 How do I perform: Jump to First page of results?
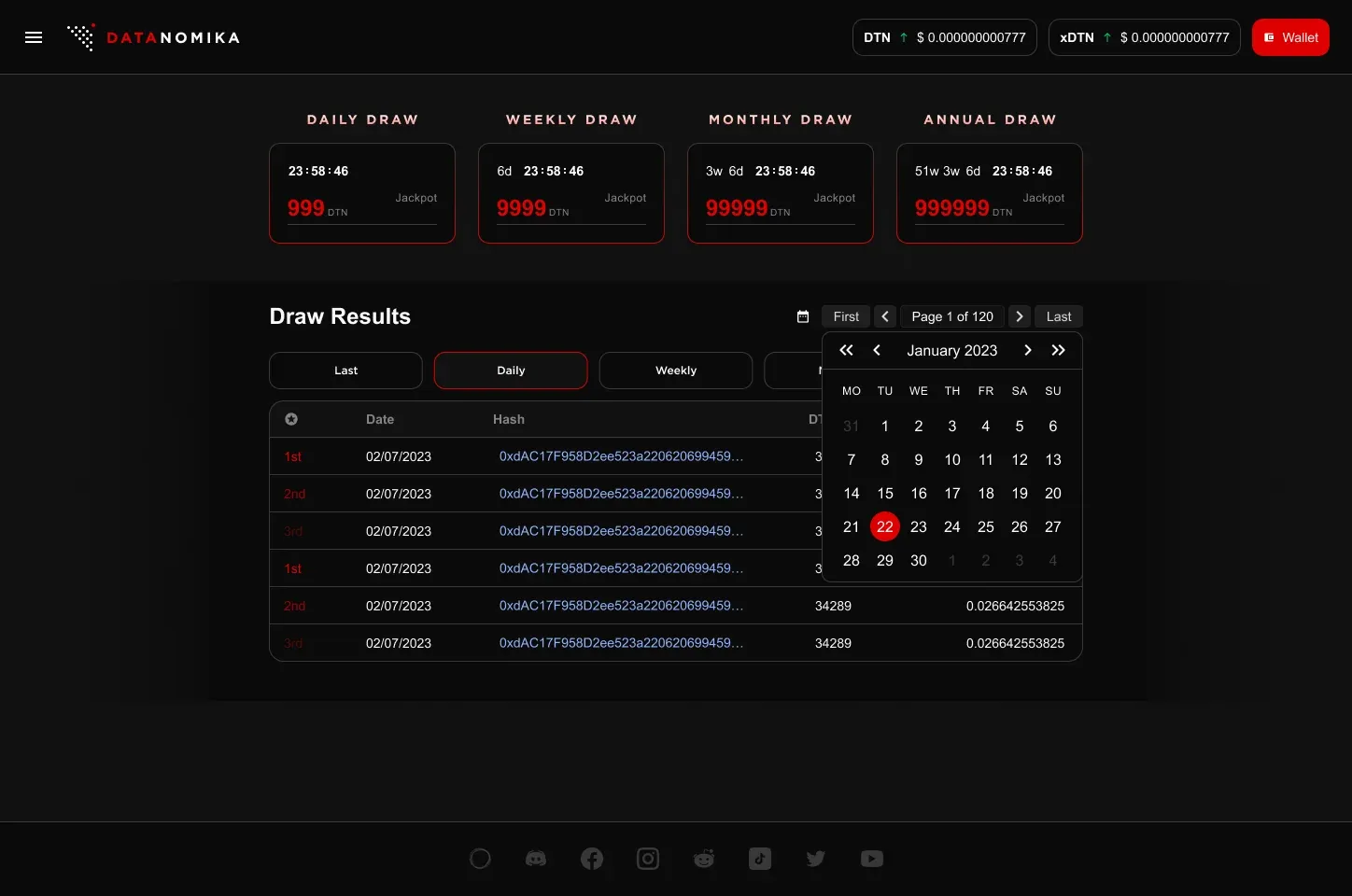pyautogui.click(x=846, y=316)
